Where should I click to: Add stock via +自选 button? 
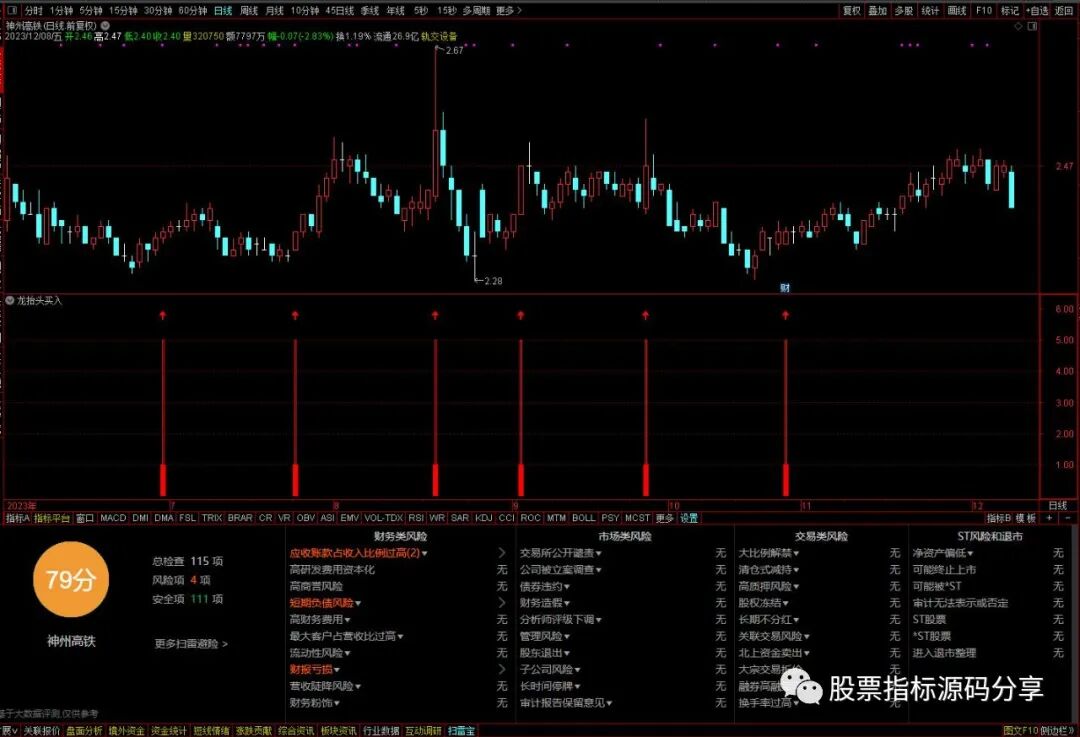click(1037, 10)
